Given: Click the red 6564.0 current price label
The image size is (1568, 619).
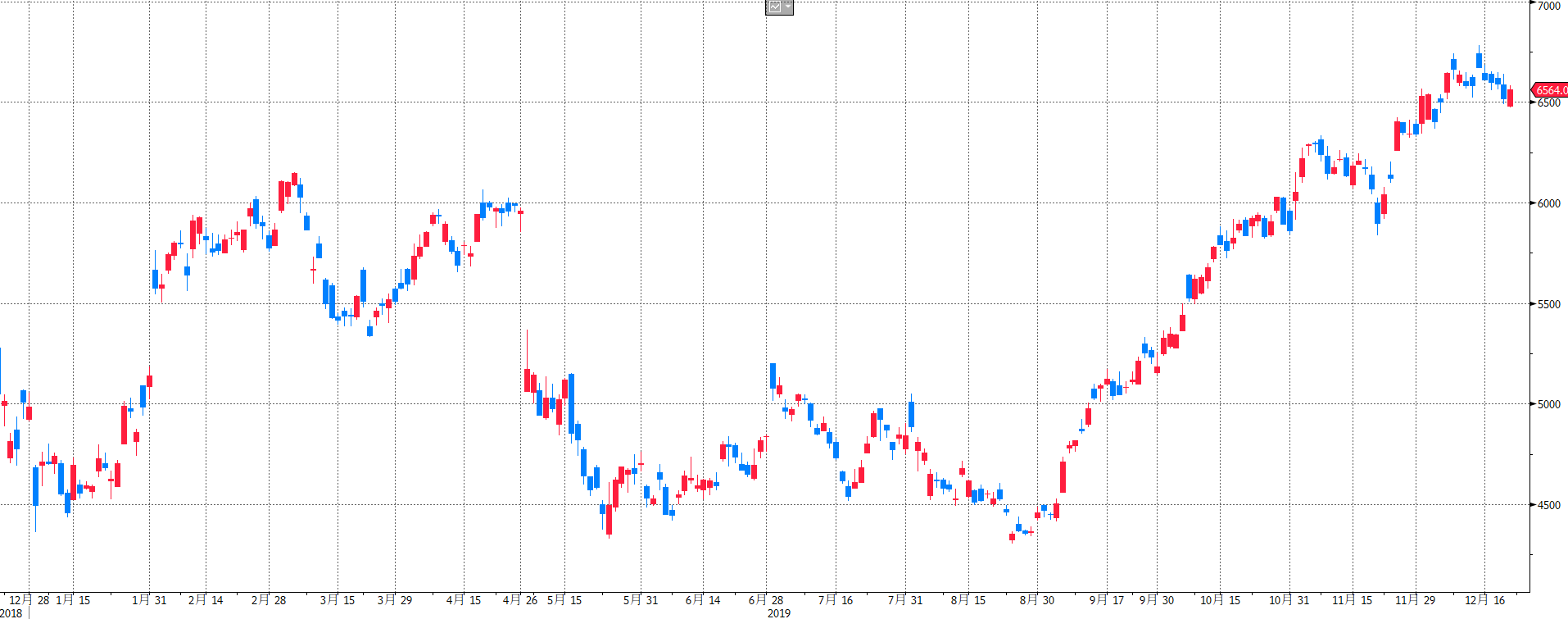Looking at the screenshot, I should coord(1551,90).
